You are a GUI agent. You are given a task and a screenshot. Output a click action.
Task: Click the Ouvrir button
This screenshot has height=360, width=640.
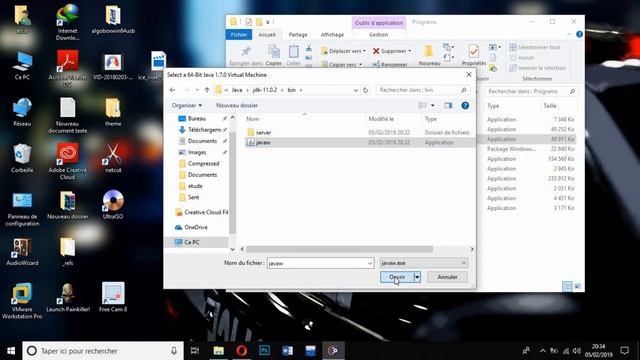397,277
